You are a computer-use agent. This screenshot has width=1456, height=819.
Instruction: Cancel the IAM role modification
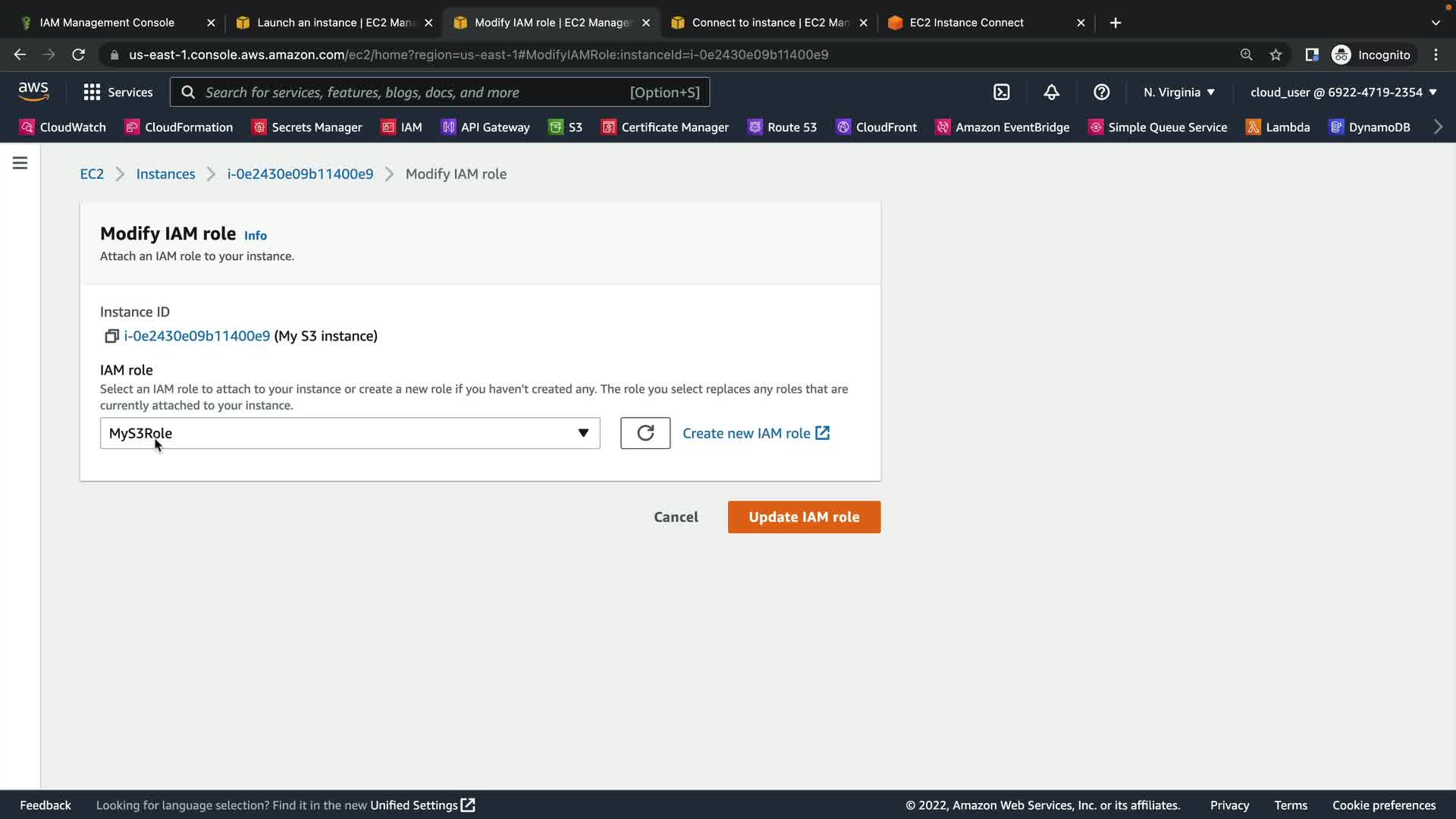[x=676, y=517]
